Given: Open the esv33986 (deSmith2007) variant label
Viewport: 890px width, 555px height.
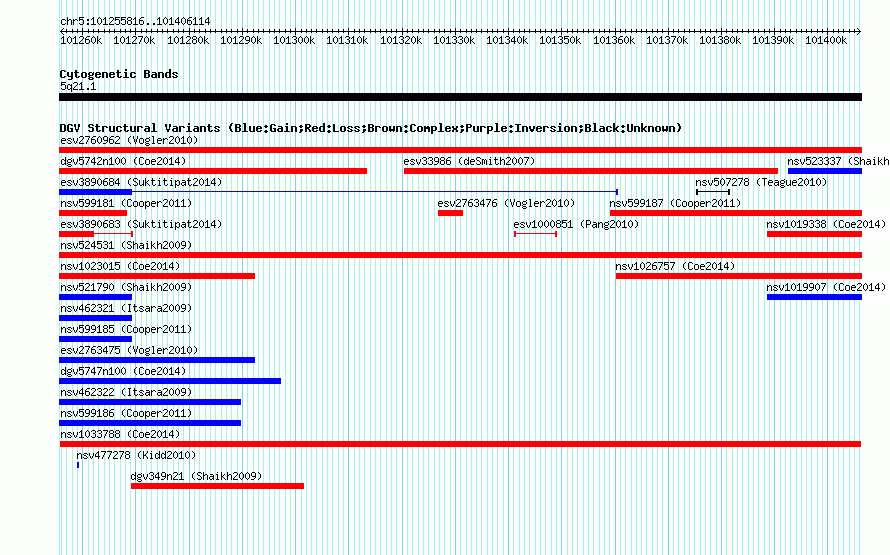Looking at the screenshot, I should 469,161.
